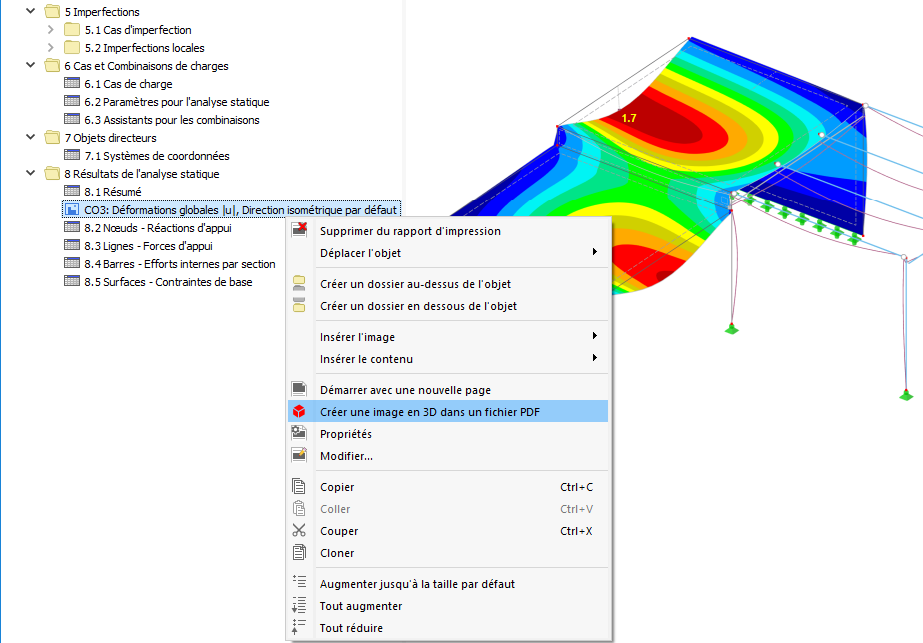
Task: Choose Tout réduire
Action: (x=448, y=628)
